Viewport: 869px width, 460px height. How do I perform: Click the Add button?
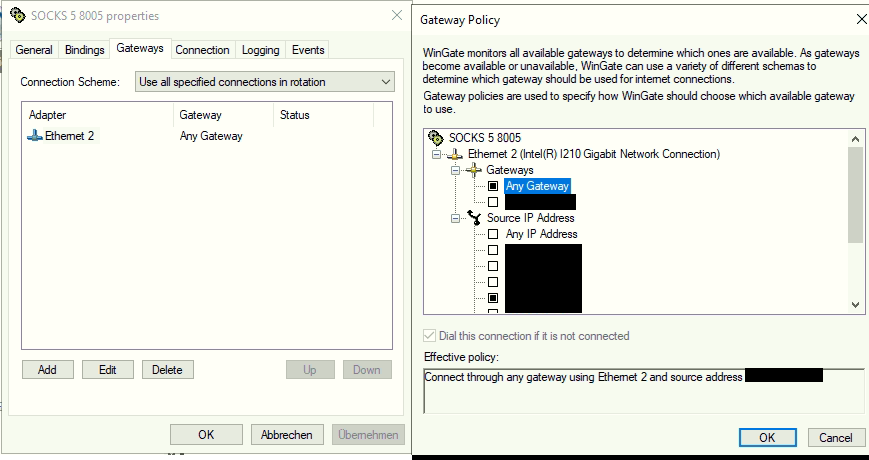(48, 370)
